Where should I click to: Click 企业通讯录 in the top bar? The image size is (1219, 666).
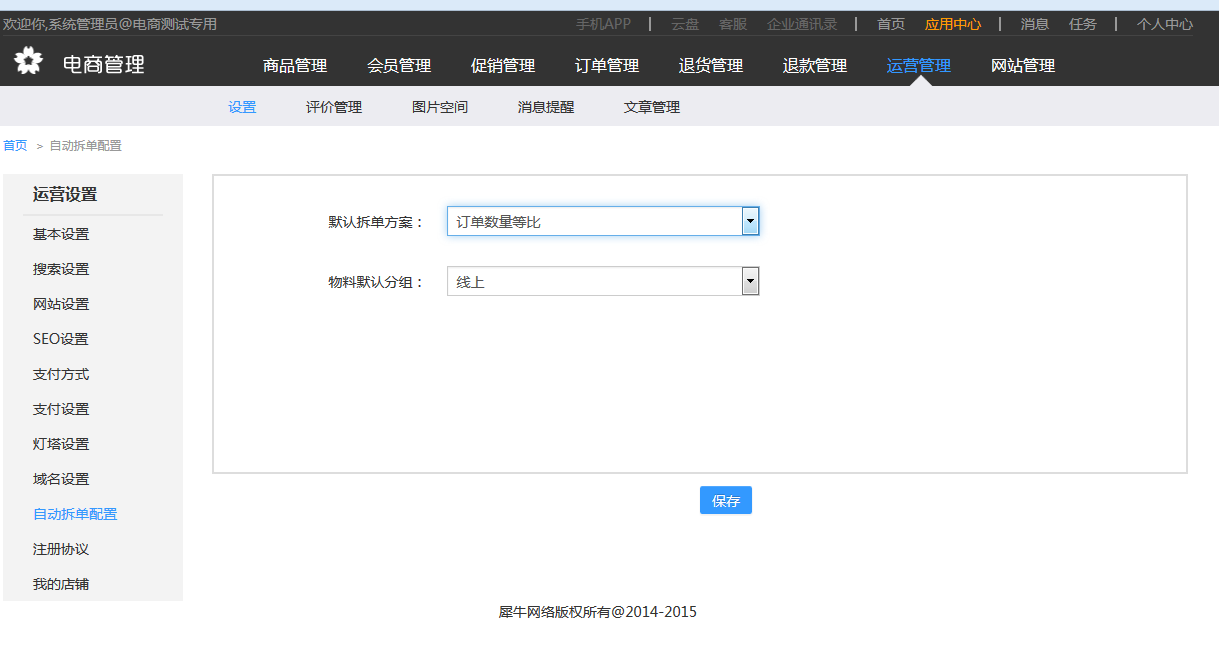802,24
